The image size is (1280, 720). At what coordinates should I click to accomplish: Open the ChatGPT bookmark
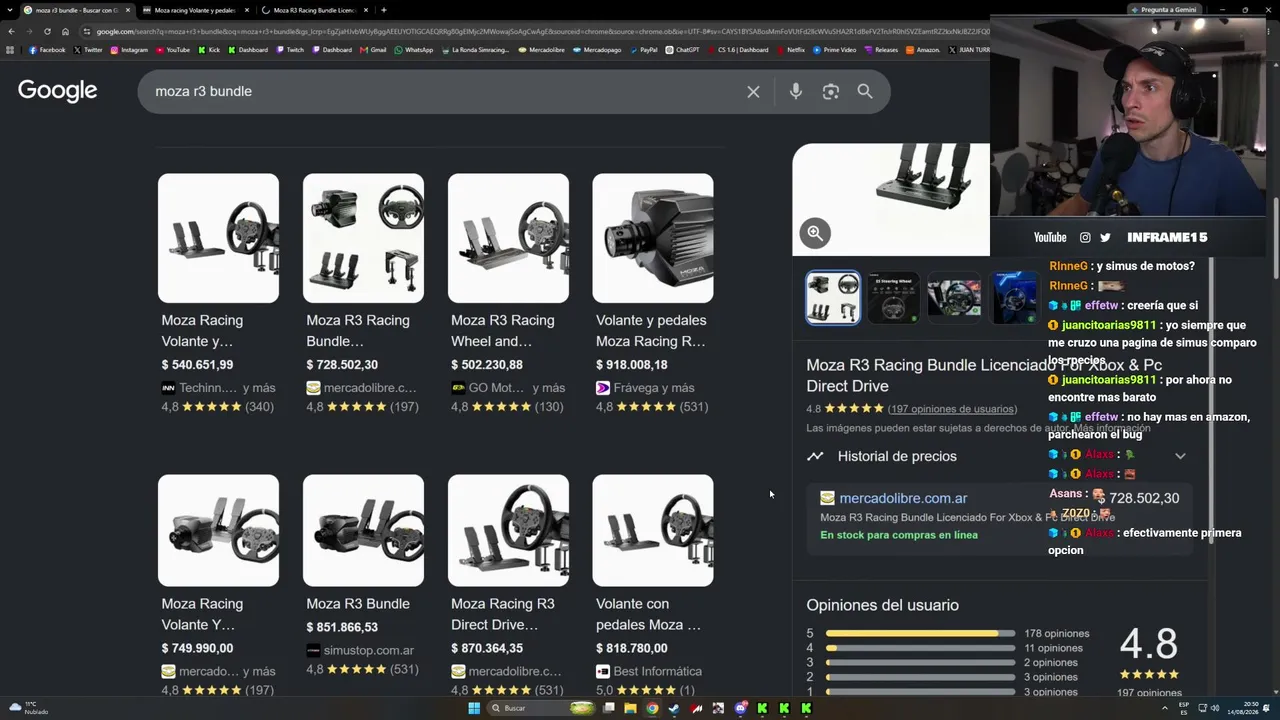click(682, 50)
